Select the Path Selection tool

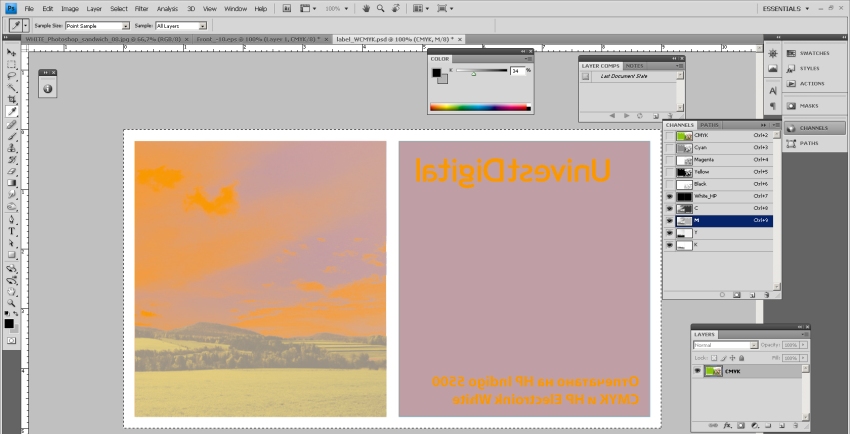coord(11,243)
